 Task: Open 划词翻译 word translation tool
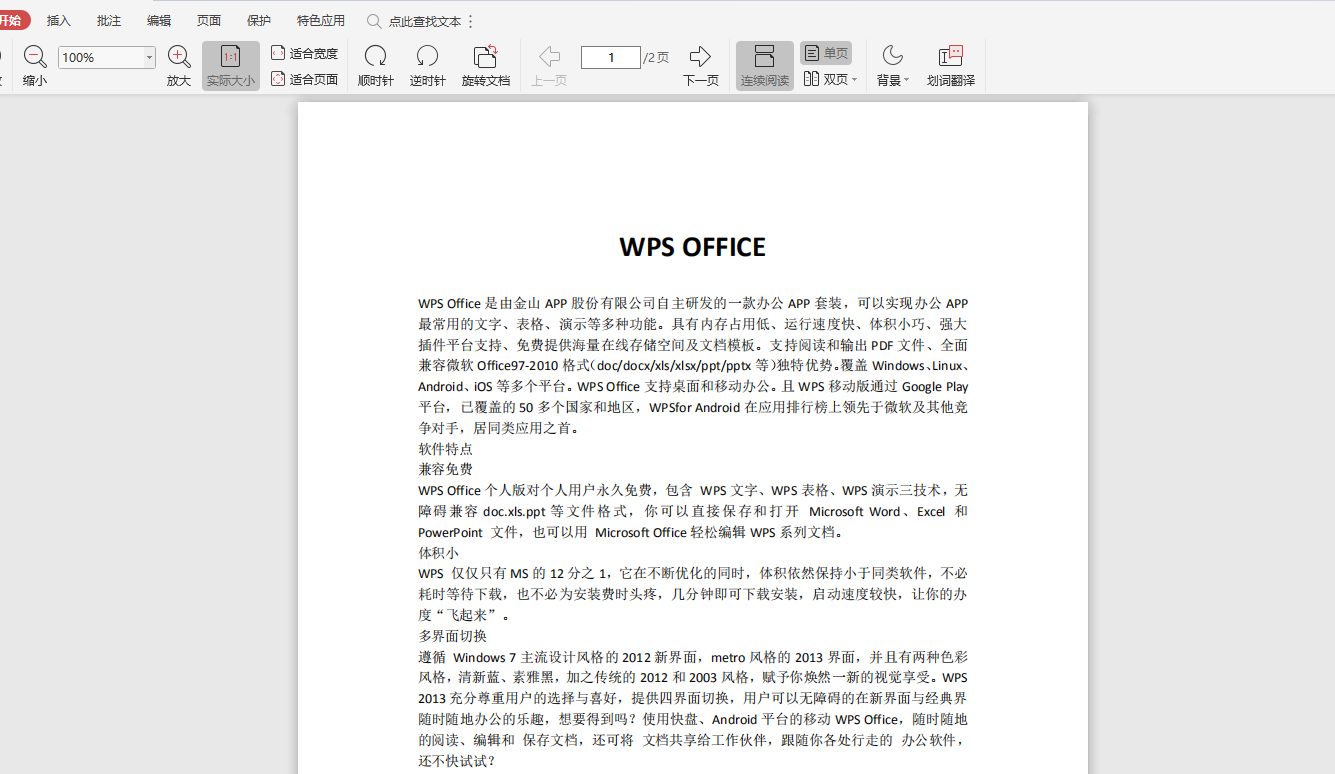coord(949,65)
